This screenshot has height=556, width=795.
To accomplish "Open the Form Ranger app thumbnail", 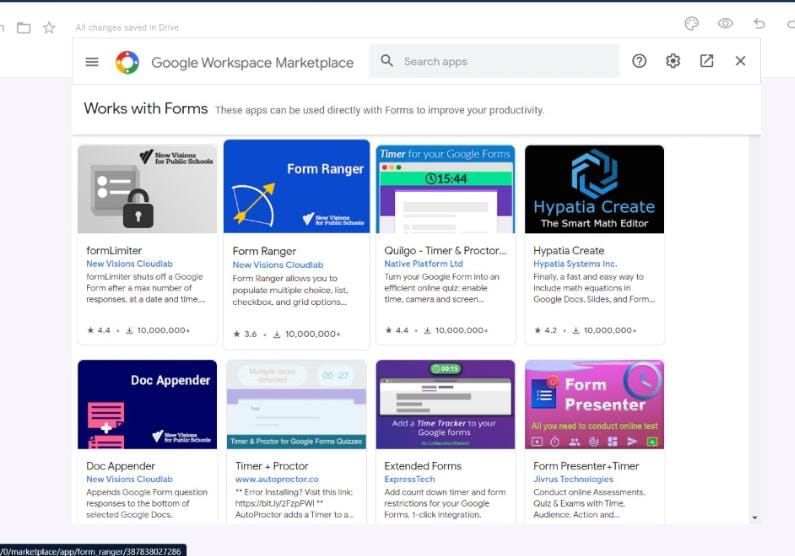I will (297, 187).
